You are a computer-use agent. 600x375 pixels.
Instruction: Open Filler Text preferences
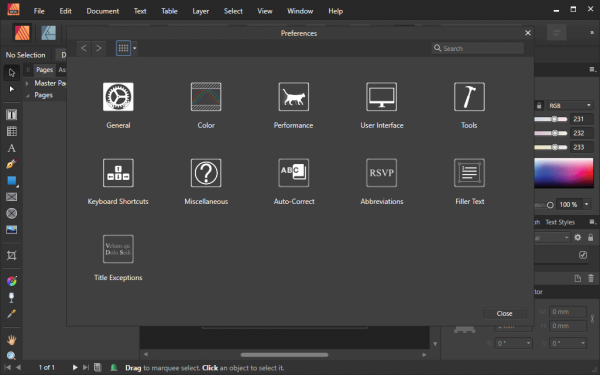tap(469, 173)
